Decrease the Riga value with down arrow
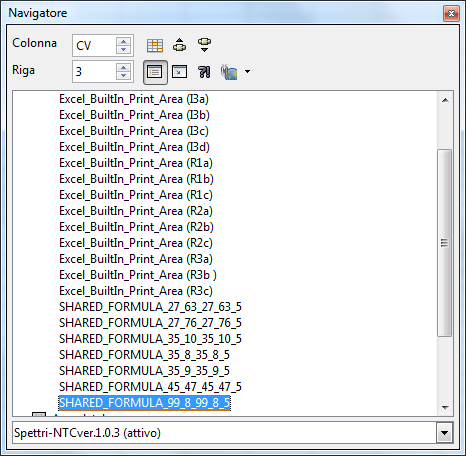 [x=124, y=76]
